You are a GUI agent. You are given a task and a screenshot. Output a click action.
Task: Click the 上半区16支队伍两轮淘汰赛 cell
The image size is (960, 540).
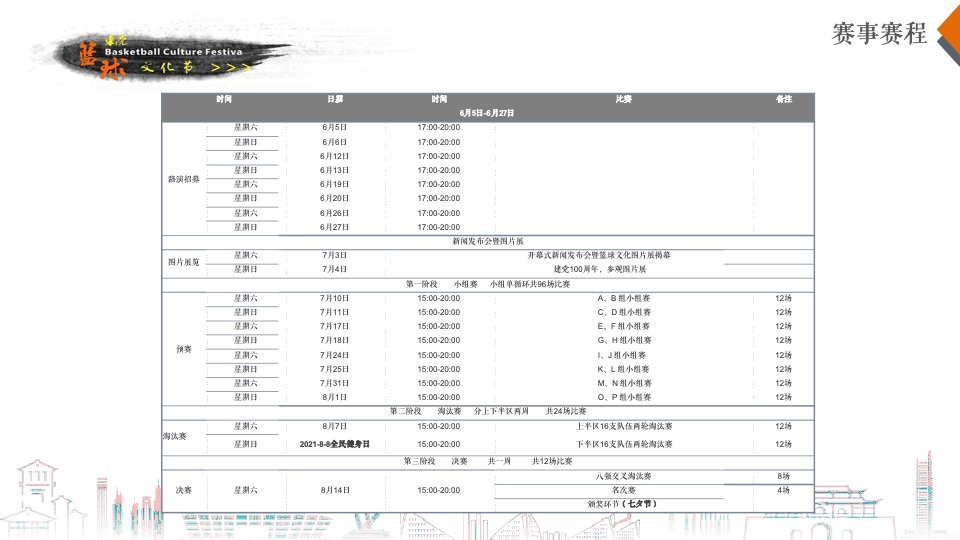click(x=624, y=426)
